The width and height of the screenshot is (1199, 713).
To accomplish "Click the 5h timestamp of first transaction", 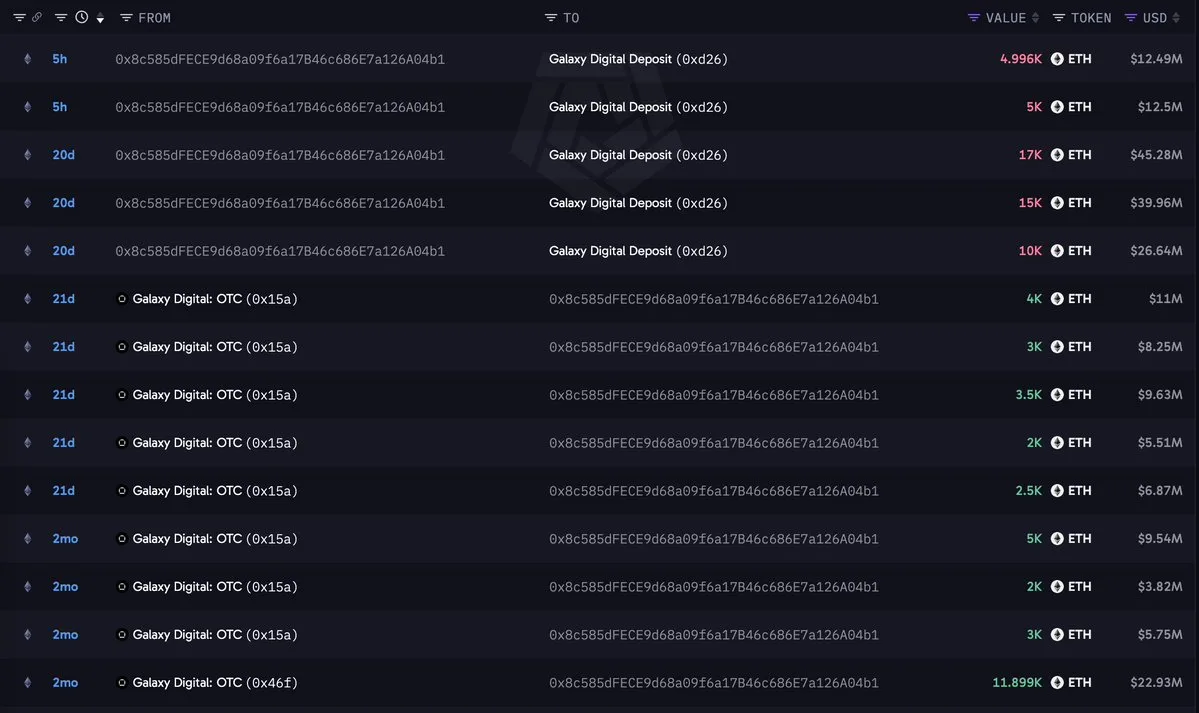I will tap(60, 59).
